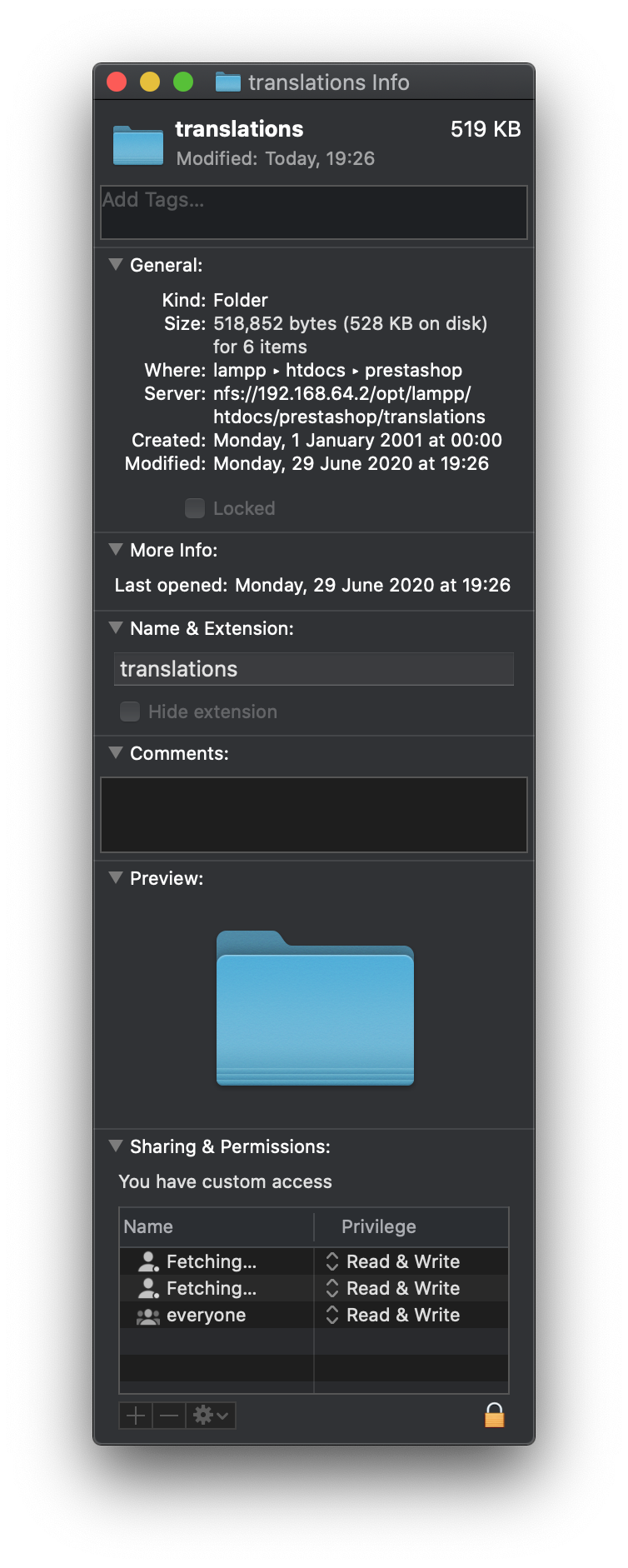Collapse the General section
This screenshot has height=1568, width=628.
(116, 265)
